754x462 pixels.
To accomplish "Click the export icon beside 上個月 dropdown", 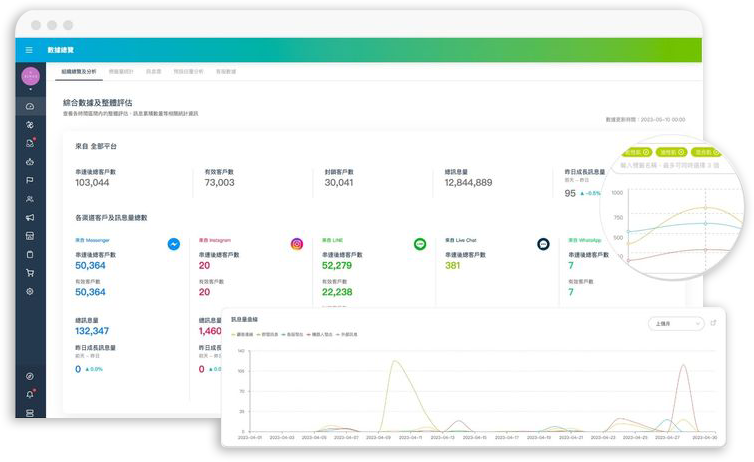I will point(714,323).
